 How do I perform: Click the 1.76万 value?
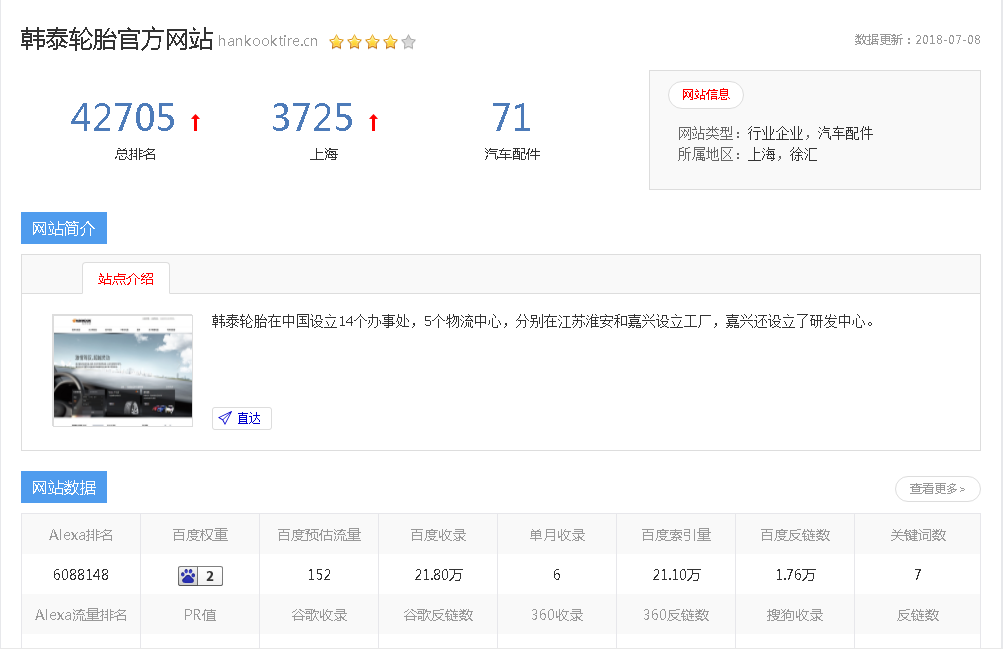(x=795, y=575)
